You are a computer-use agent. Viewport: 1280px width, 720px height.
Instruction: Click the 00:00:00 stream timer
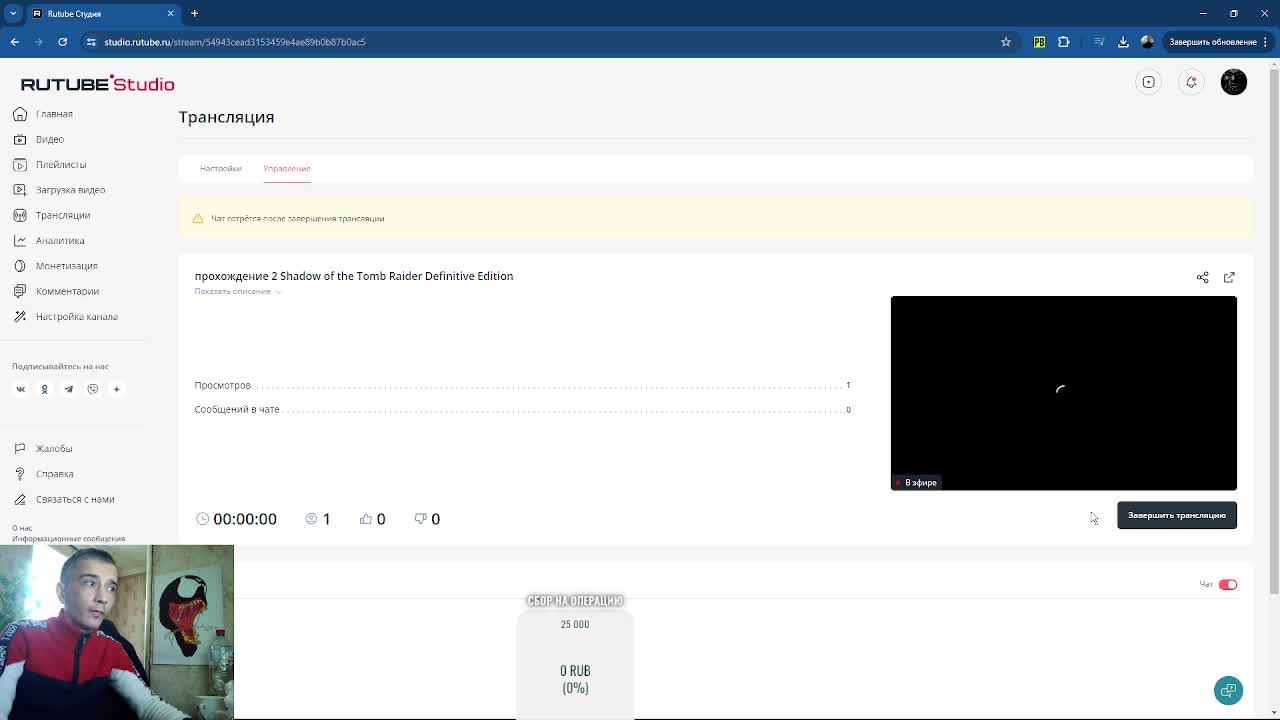click(244, 519)
